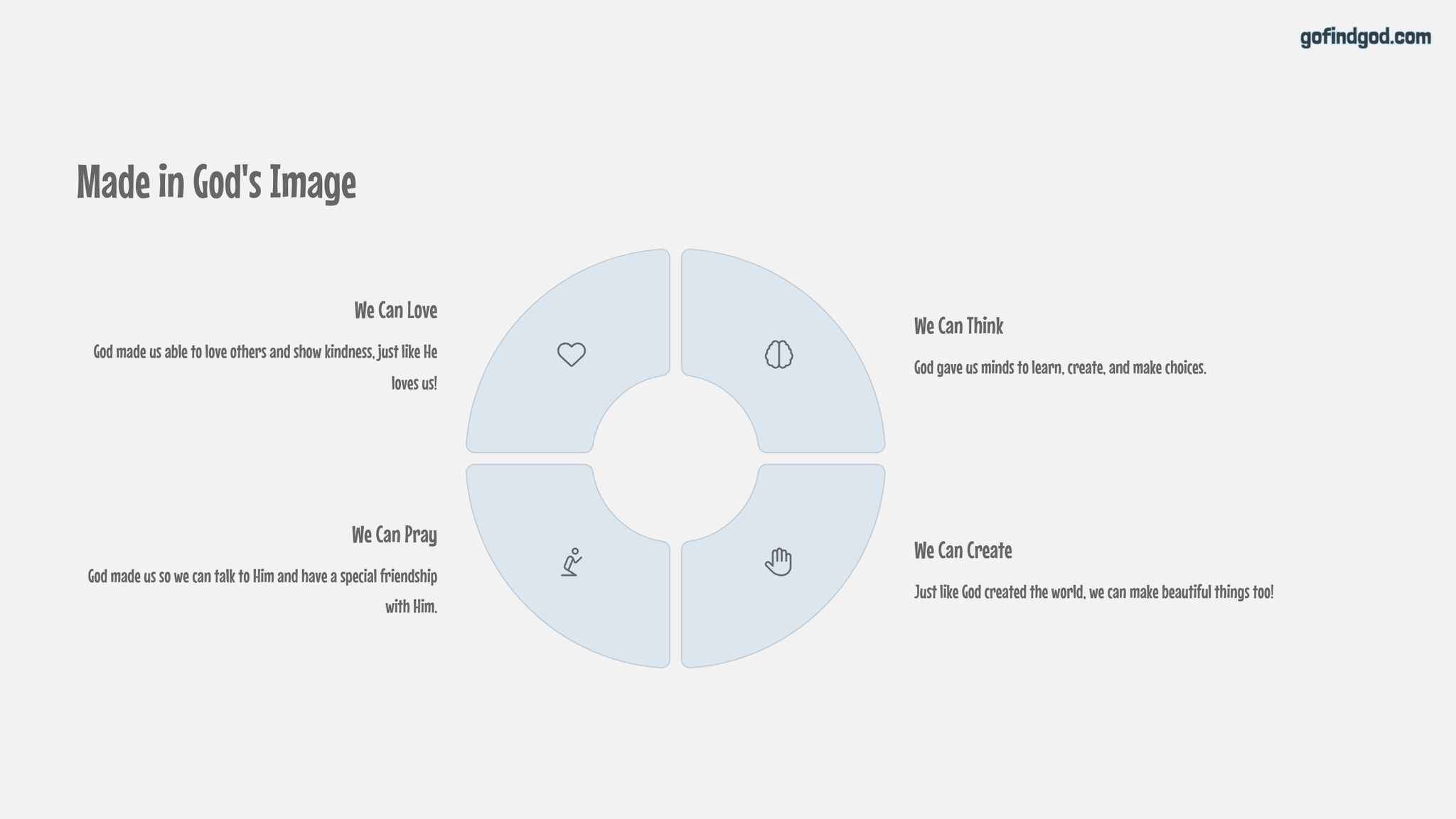This screenshot has height=819, width=1456.
Task: Select the kneeling praying person icon
Action: (572, 562)
